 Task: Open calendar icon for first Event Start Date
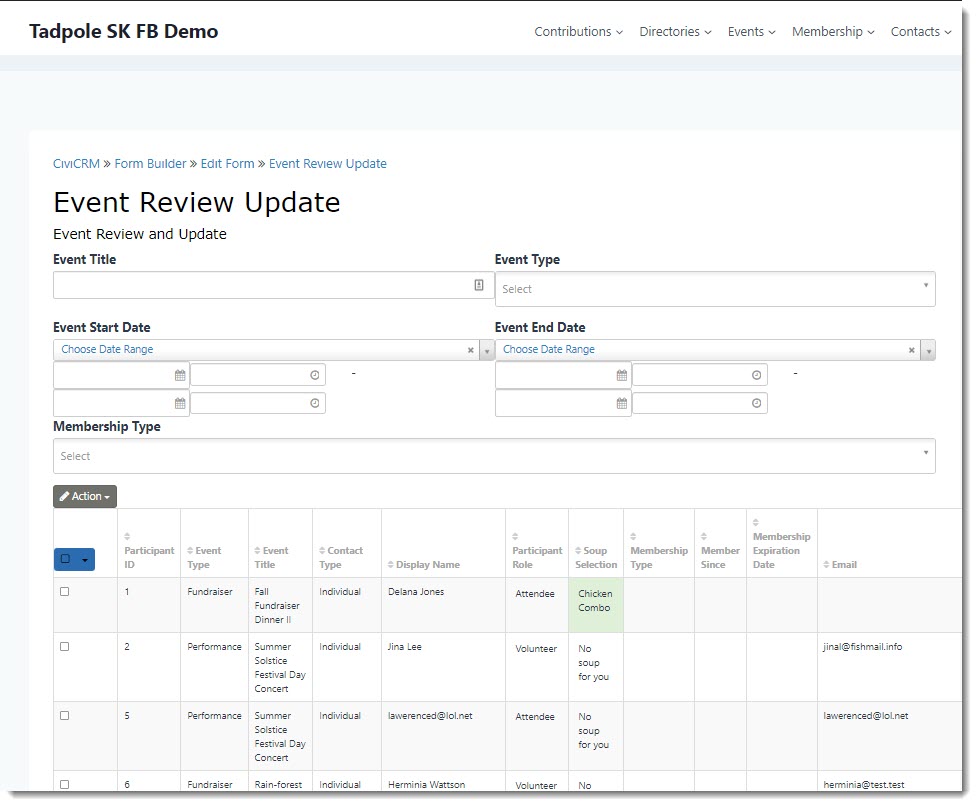(180, 375)
